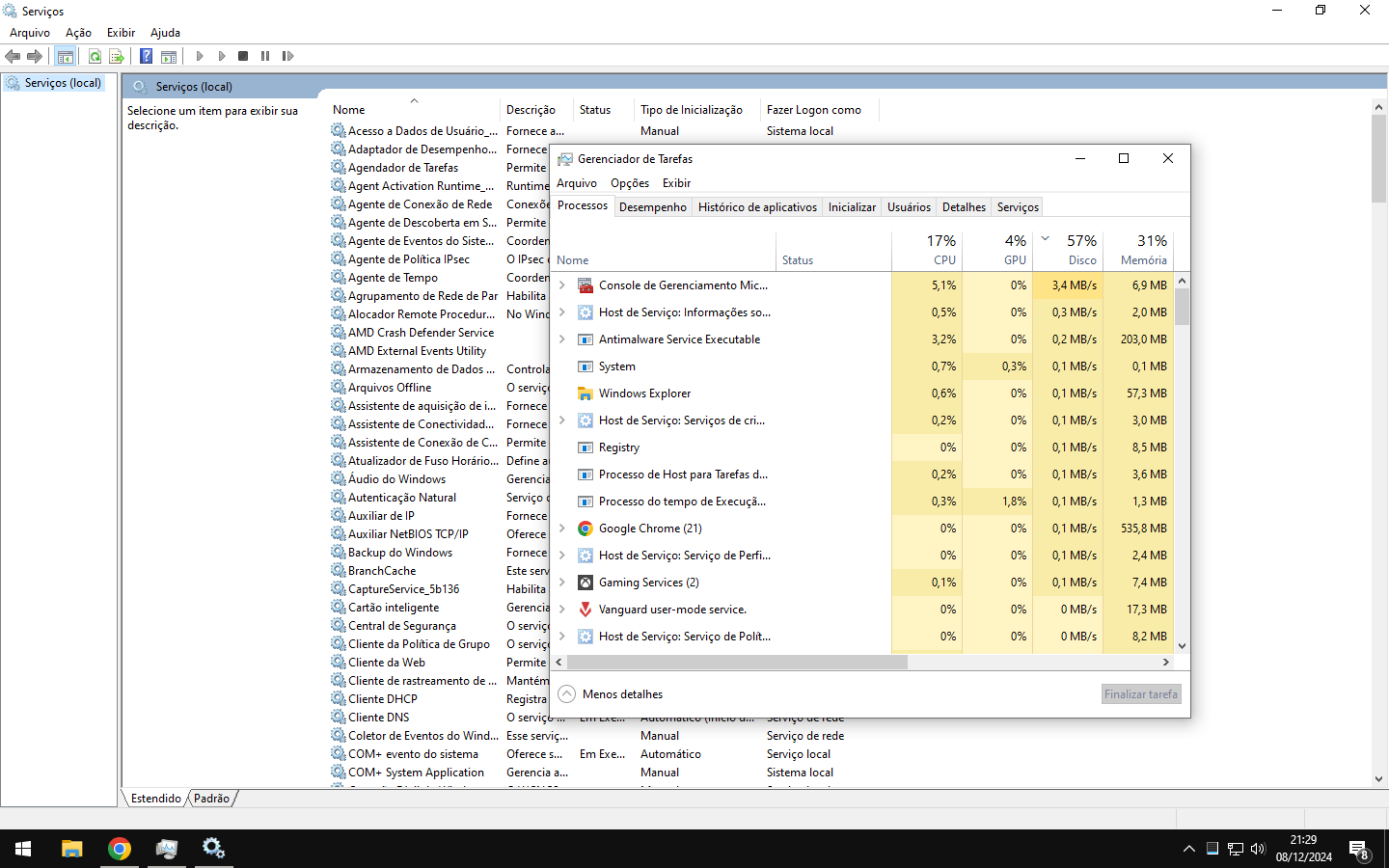This screenshot has width=1389, height=868.
Task: Switch to Serviços tab in Task Manager
Action: [1018, 207]
